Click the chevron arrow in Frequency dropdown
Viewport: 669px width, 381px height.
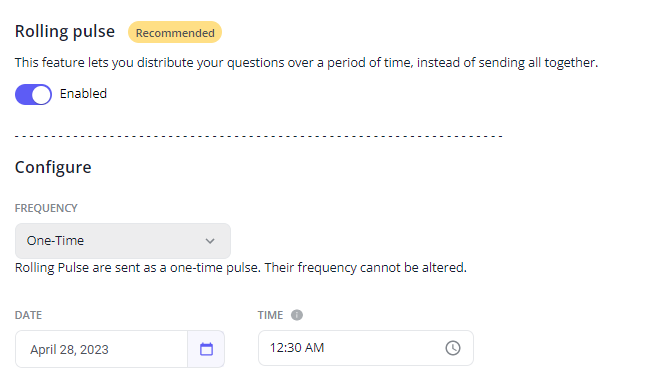click(210, 241)
